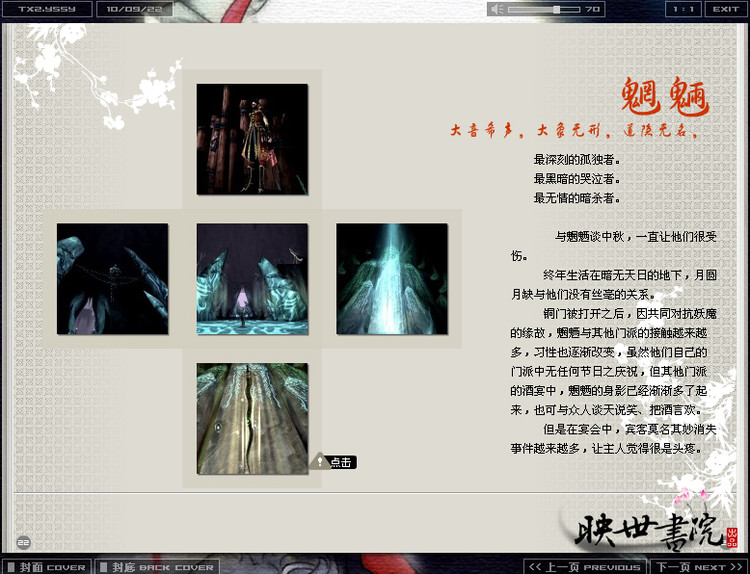Go to the 封面 COVER page
750x574 pixels.
(47, 567)
